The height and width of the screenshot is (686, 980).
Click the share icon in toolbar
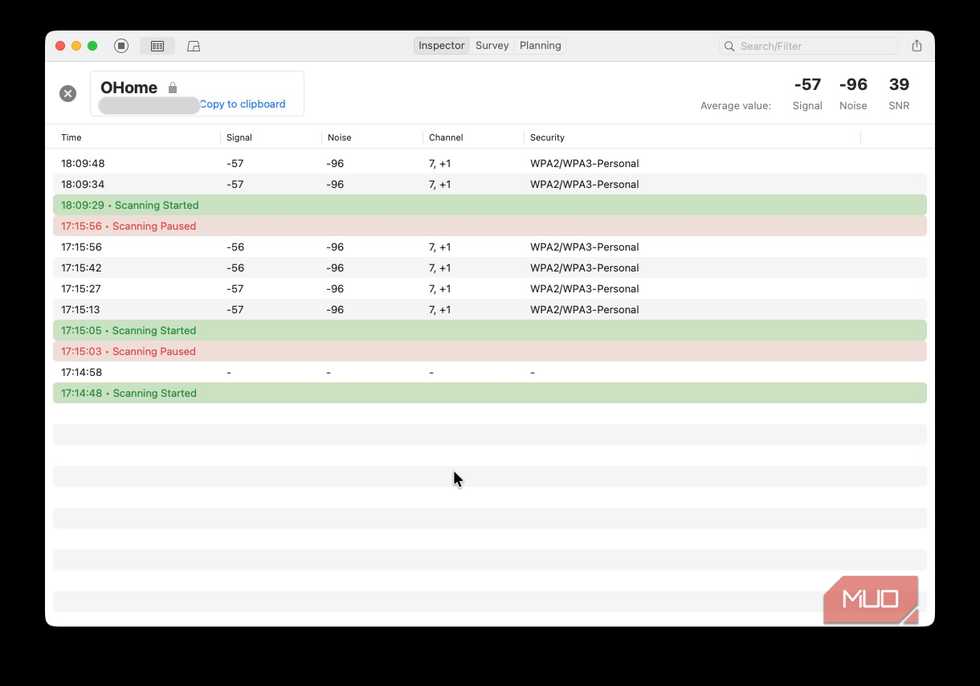click(916, 46)
